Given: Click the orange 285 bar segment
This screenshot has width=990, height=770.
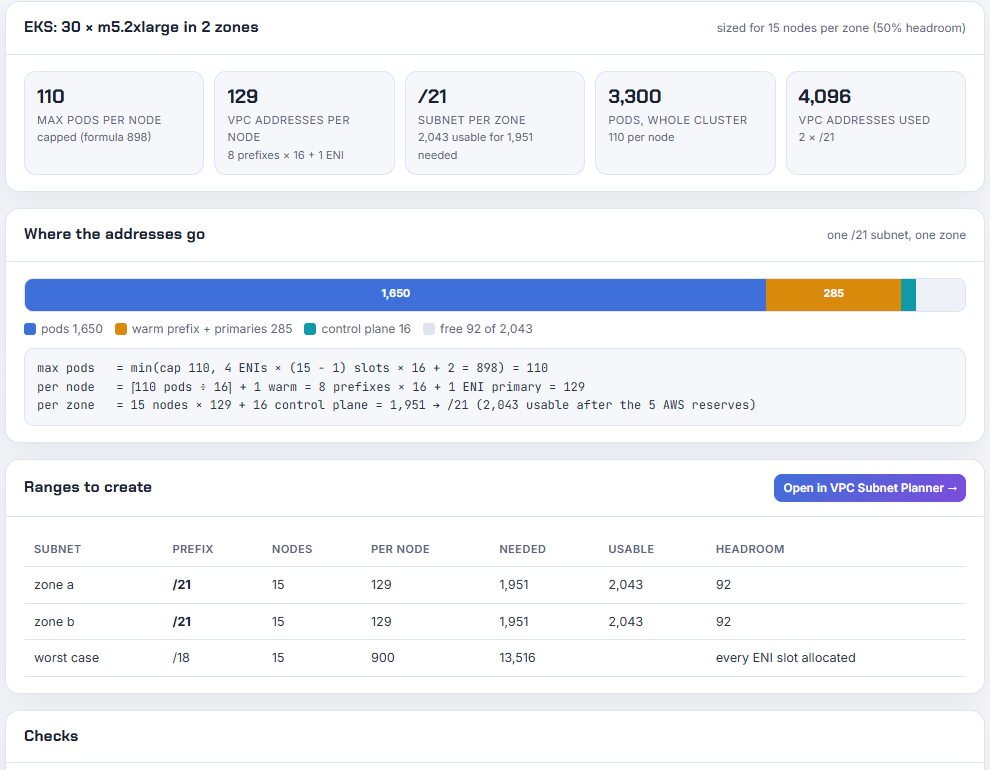Looking at the screenshot, I should pos(833,294).
